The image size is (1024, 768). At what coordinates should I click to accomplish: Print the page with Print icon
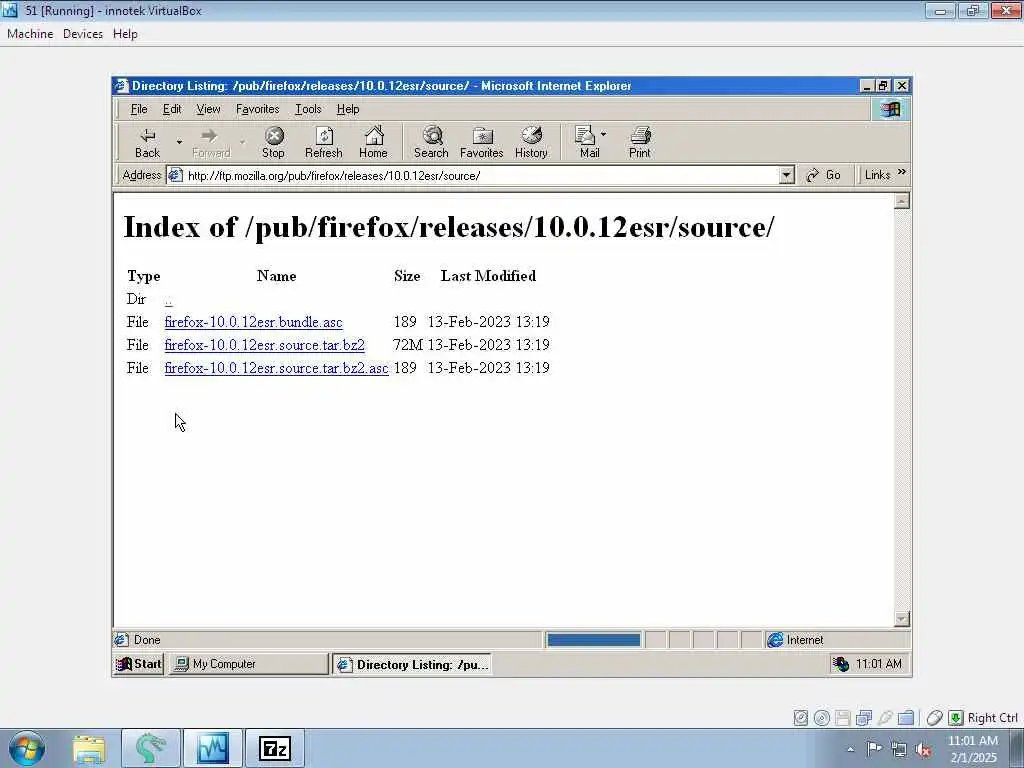[x=639, y=142]
